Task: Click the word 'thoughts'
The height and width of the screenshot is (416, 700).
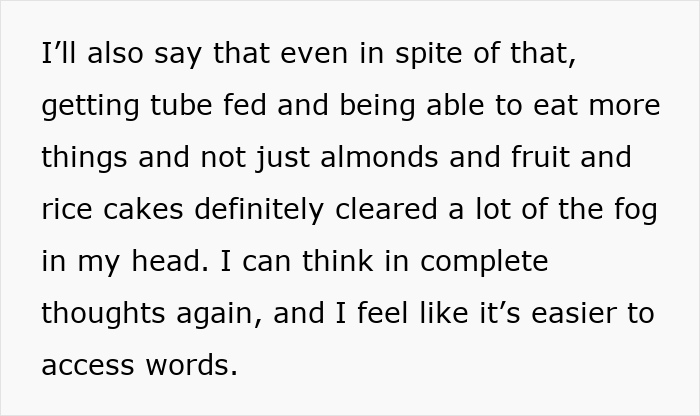Action: point(104,313)
